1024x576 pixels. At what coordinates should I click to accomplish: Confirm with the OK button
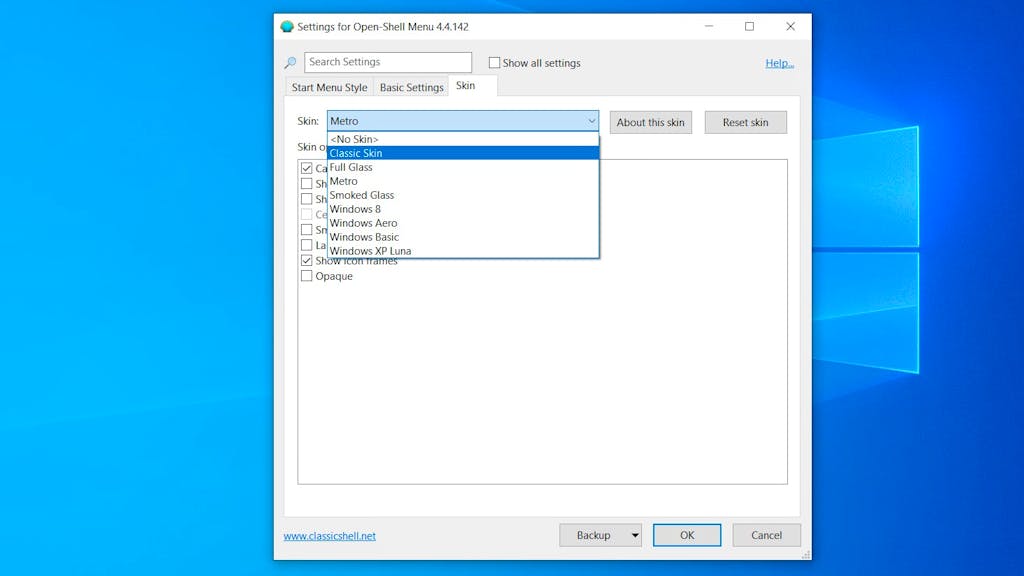click(687, 535)
